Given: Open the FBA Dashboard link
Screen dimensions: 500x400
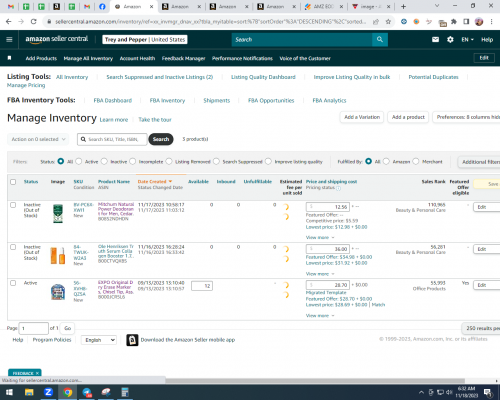Looking at the screenshot, I should (x=113, y=100).
